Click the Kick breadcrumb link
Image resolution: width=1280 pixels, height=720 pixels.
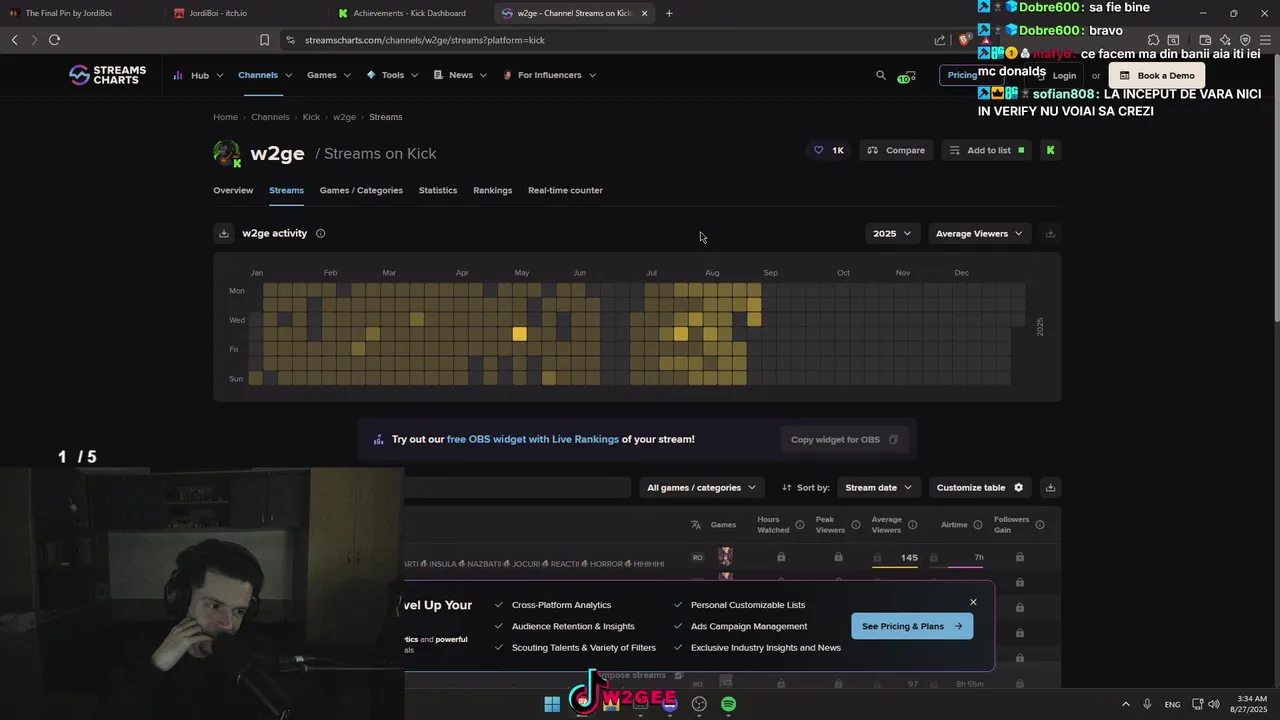[x=311, y=117]
